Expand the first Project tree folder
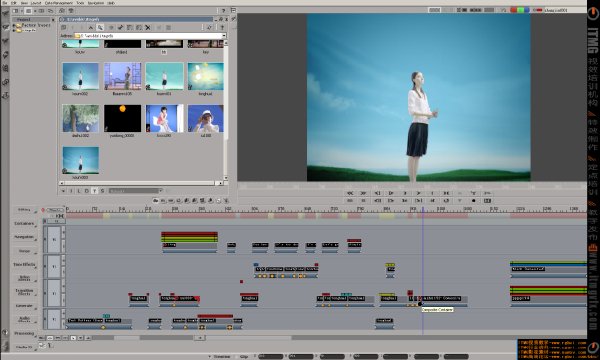The height and width of the screenshot is (360, 600). point(15,25)
